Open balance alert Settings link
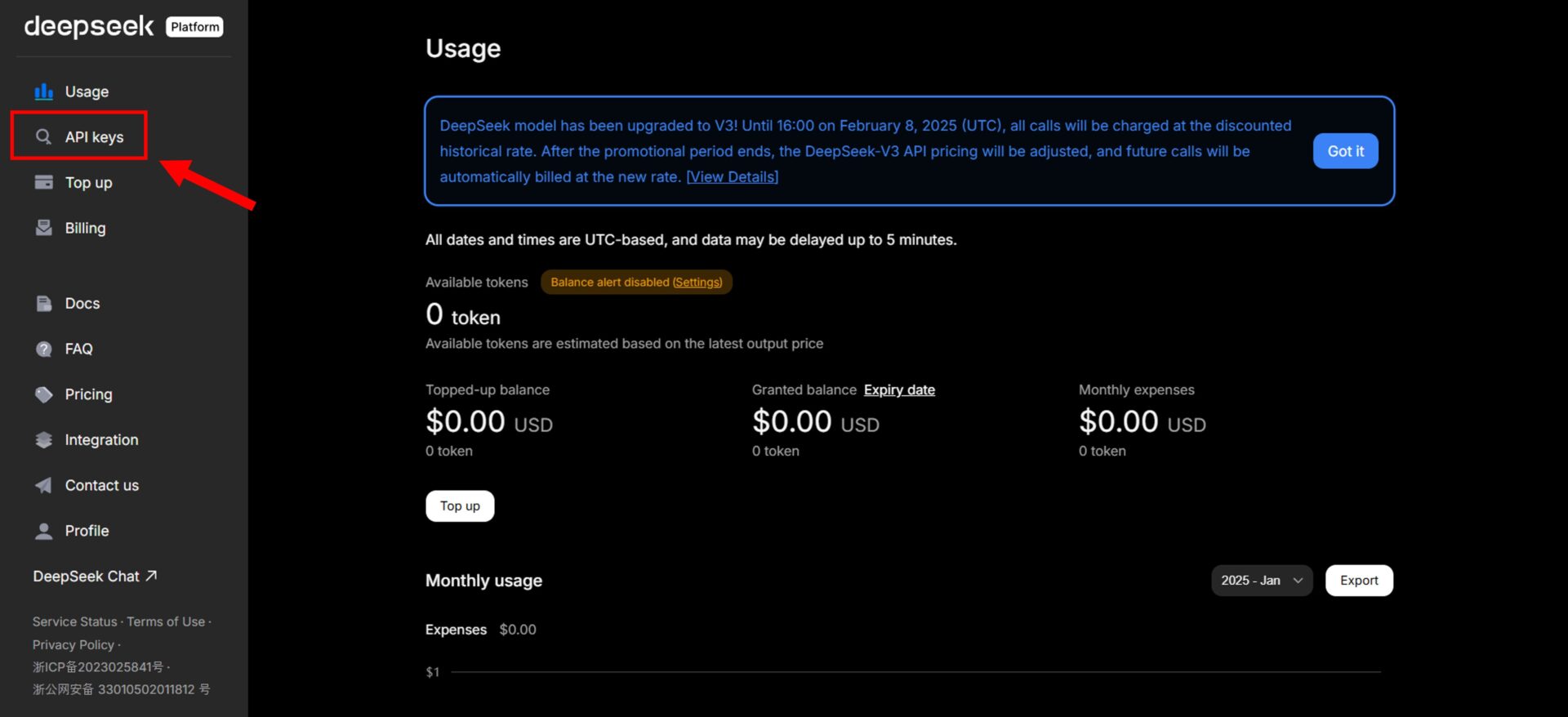Image resolution: width=1568 pixels, height=717 pixels. coord(697,283)
